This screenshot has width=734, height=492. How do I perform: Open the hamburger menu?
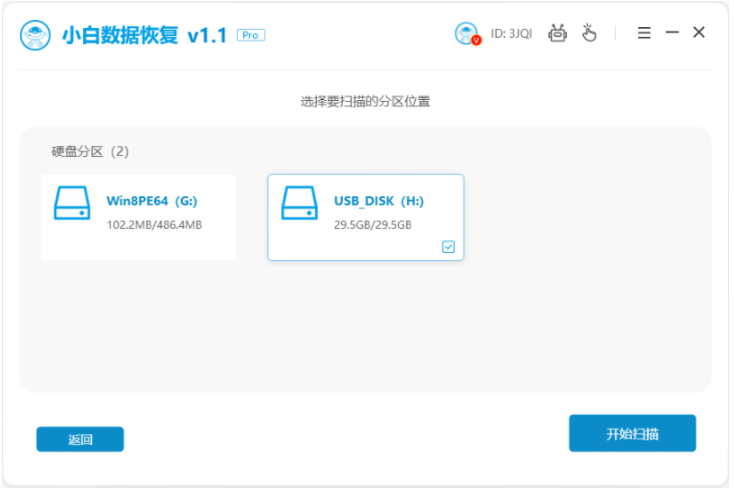tap(644, 33)
